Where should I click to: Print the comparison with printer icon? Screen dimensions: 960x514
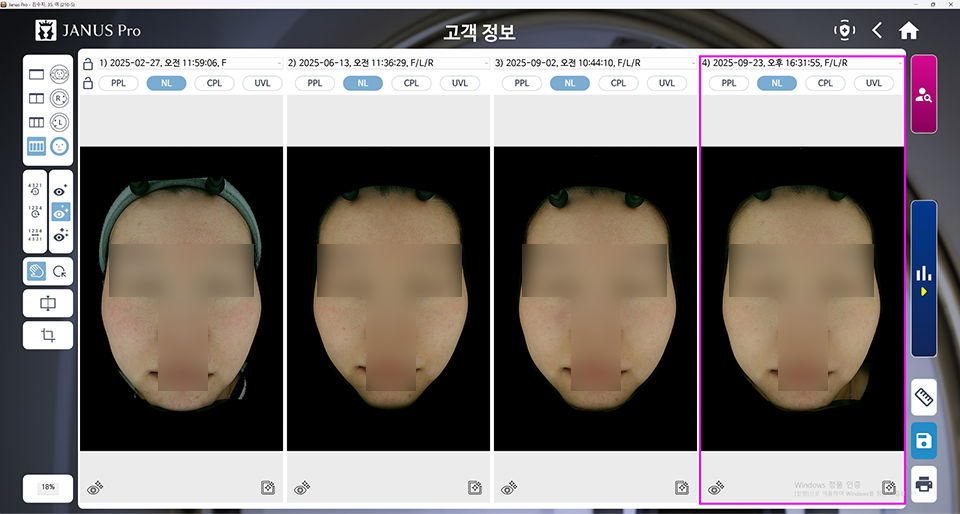coord(924,485)
